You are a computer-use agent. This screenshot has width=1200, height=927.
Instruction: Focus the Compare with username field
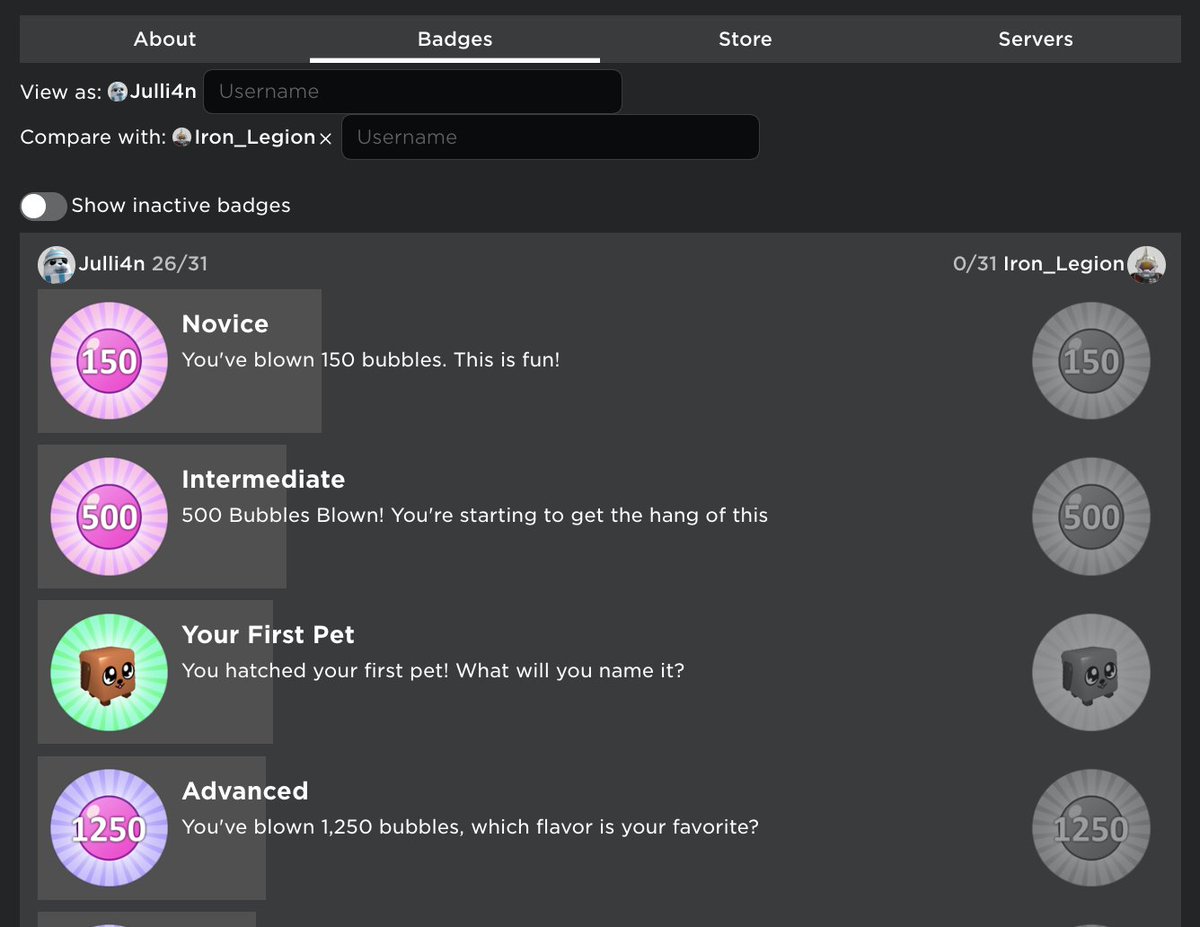click(x=550, y=137)
